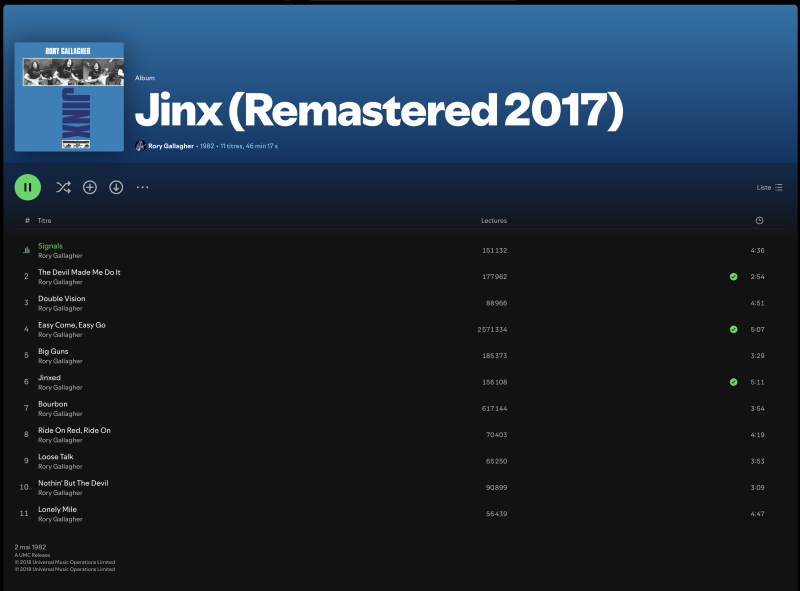Viewport: 800px width, 591px height.
Task: Click Rory Gallagher's small artist avatar
Action: click(140, 146)
